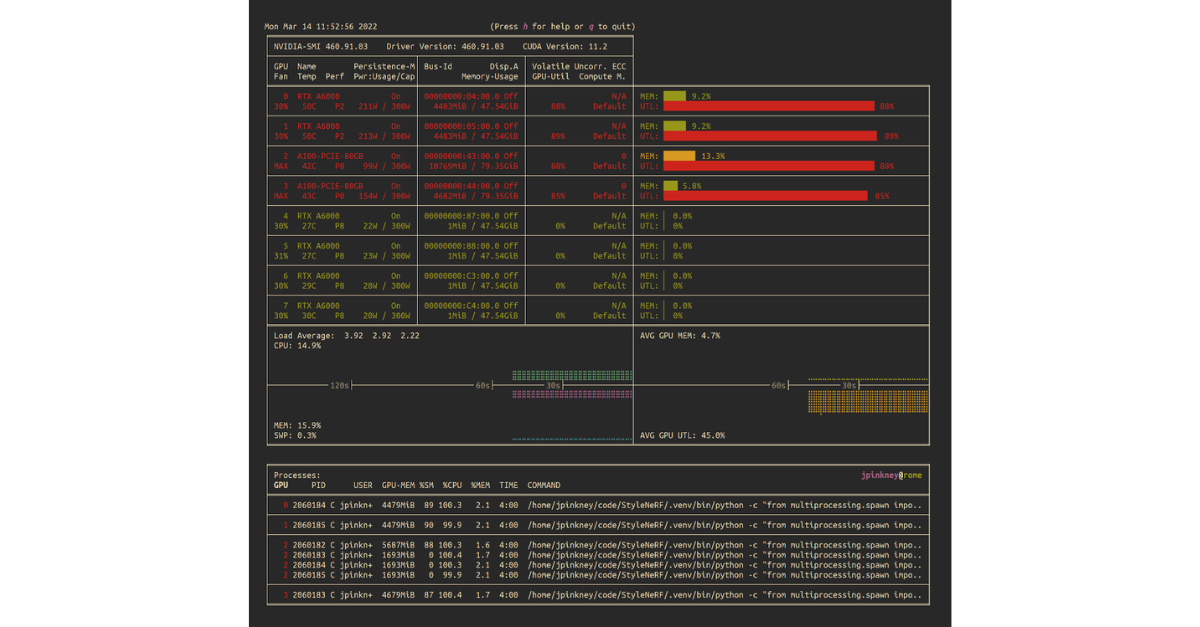Select the GPU 1 memory bar at 9.2%
The height and width of the screenshot is (627, 1200).
(675, 126)
